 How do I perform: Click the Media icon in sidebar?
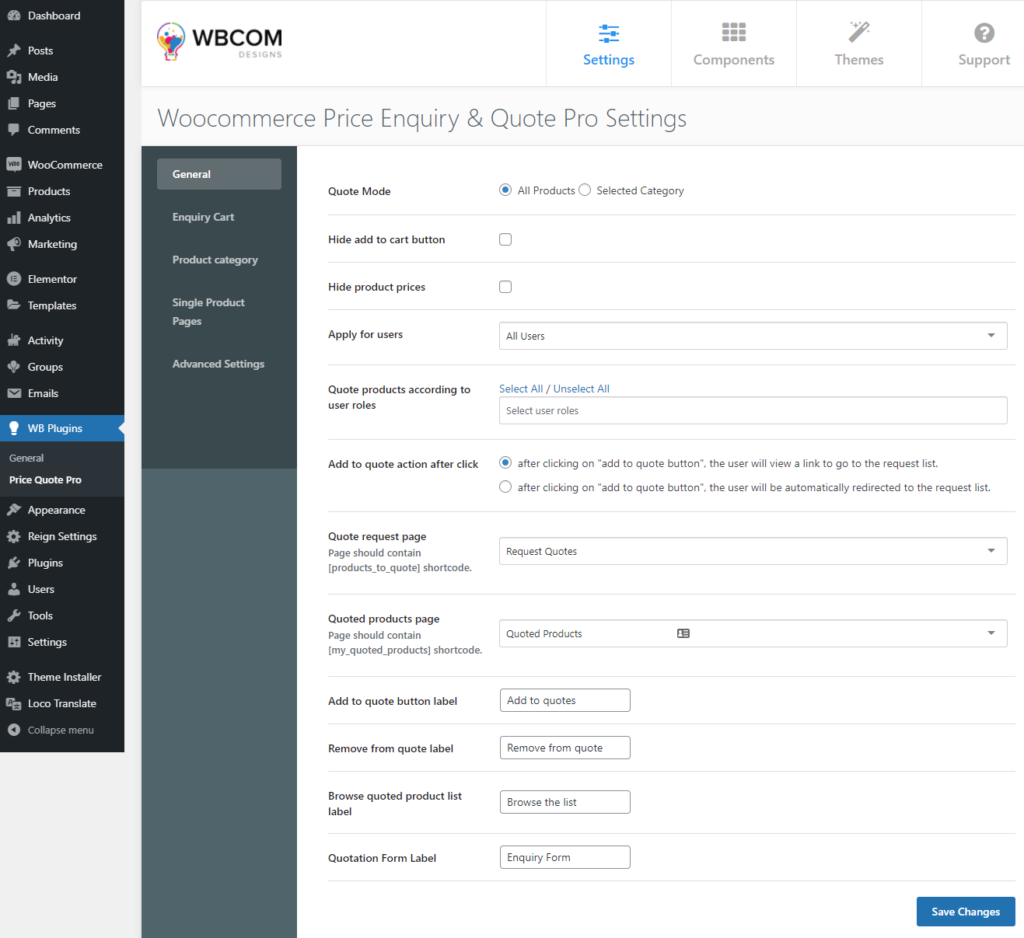pyautogui.click(x=14, y=77)
